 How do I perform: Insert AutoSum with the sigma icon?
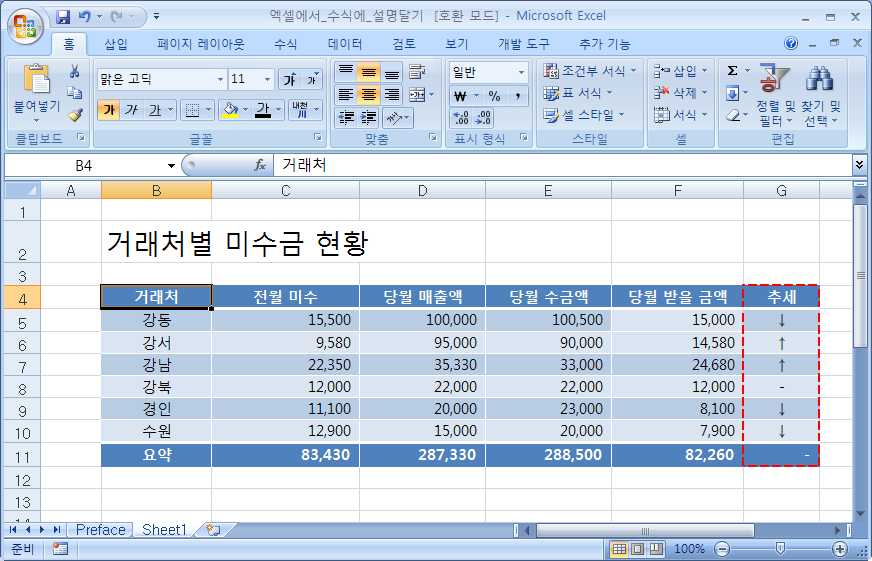click(732, 71)
